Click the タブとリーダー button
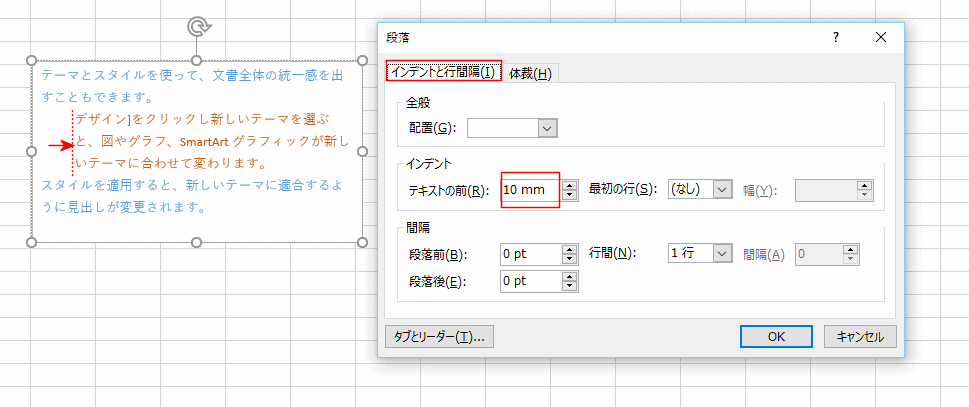Viewport: 969px width, 407px height. coord(439,337)
